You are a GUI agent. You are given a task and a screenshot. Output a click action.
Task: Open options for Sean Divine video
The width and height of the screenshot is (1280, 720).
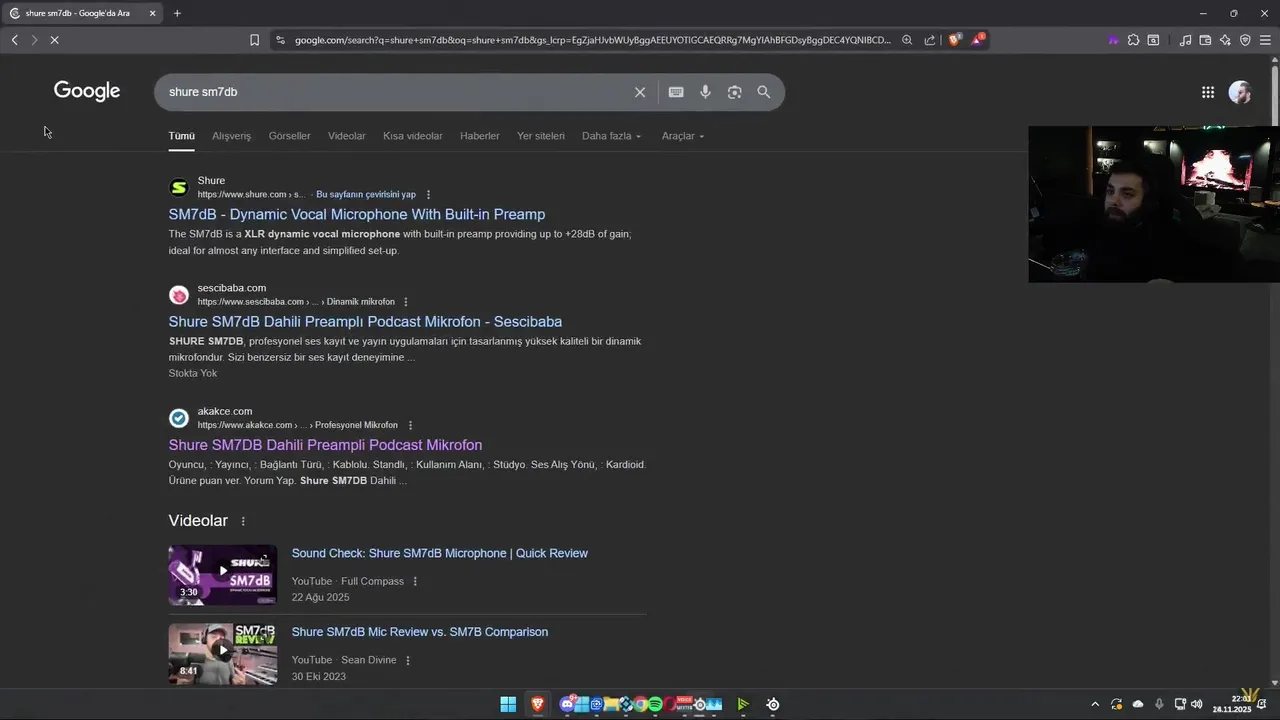[408, 660]
